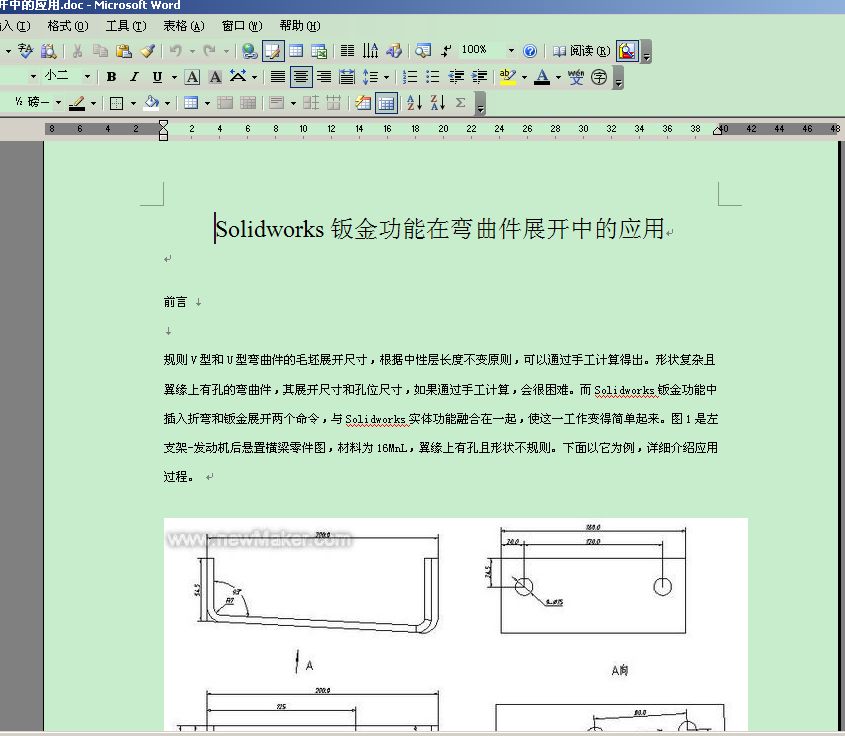The height and width of the screenshot is (736, 845).
Task: Expand the line spacing dropdown arrow
Action: [x=386, y=77]
